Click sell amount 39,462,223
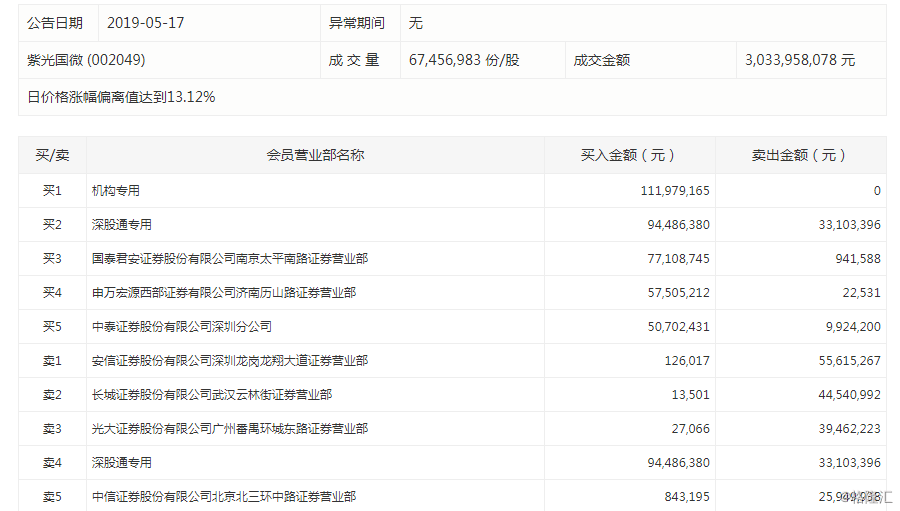Viewport: 900px width, 511px height. pyautogui.click(x=849, y=429)
